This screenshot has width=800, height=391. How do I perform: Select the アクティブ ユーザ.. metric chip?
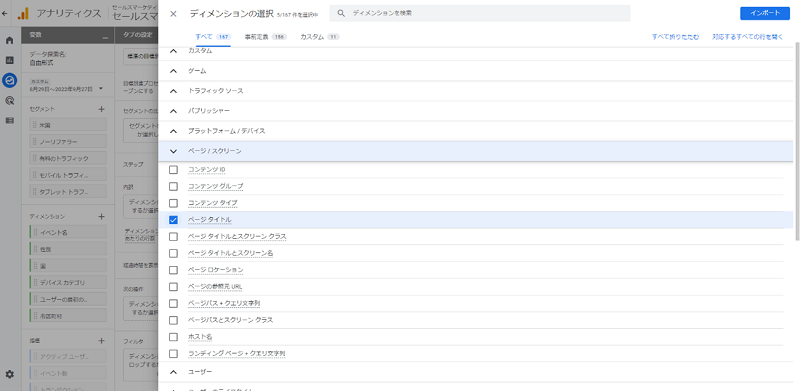(68, 356)
